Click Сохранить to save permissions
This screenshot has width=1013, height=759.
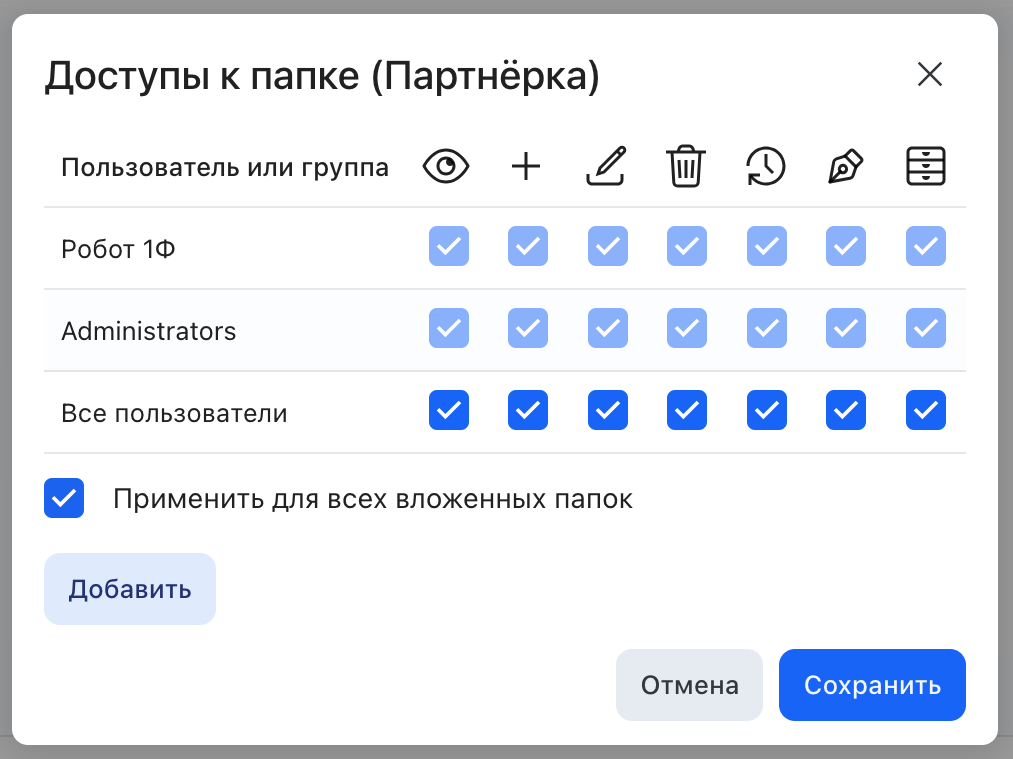tap(872, 685)
